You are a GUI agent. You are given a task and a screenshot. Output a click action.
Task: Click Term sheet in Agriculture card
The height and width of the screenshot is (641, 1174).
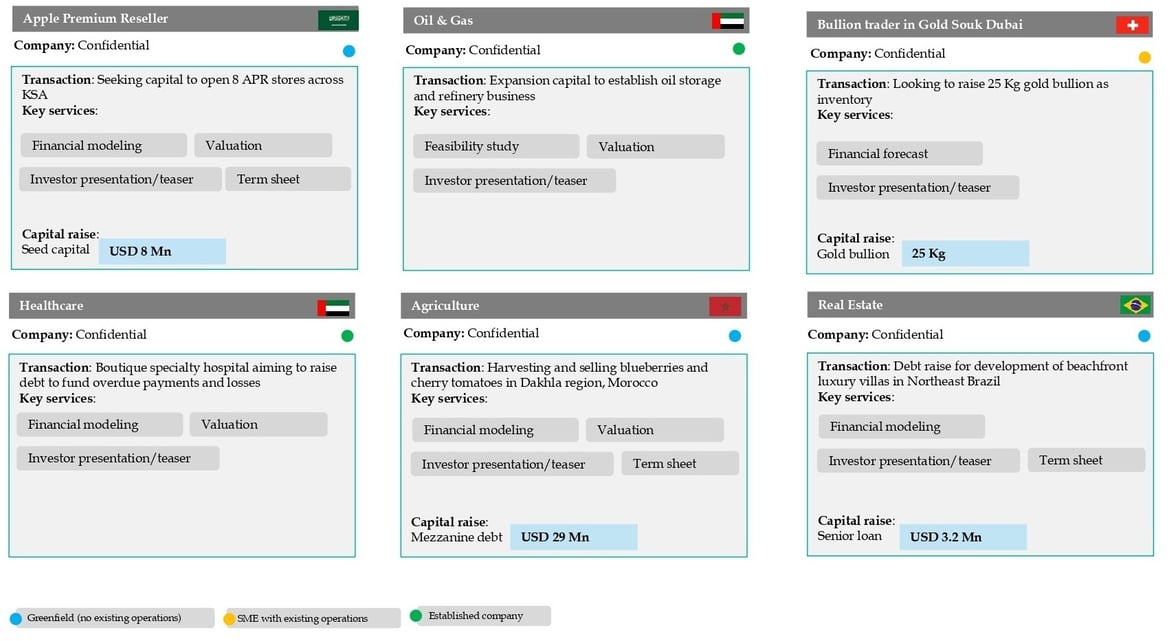(x=680, y=464)
